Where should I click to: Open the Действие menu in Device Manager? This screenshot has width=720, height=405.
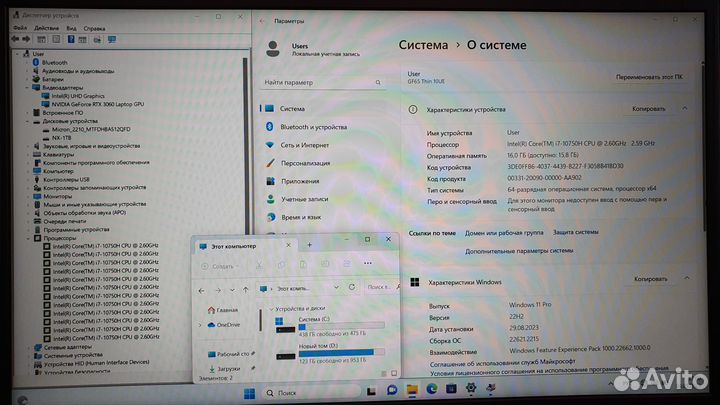click(46, 28)
